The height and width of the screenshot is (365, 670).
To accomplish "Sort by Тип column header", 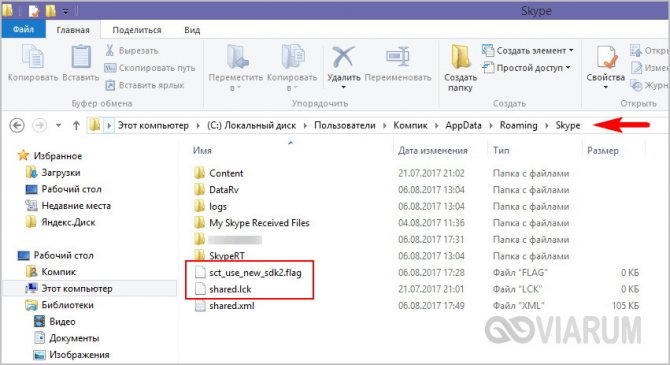I will click(x=501, y=150).
